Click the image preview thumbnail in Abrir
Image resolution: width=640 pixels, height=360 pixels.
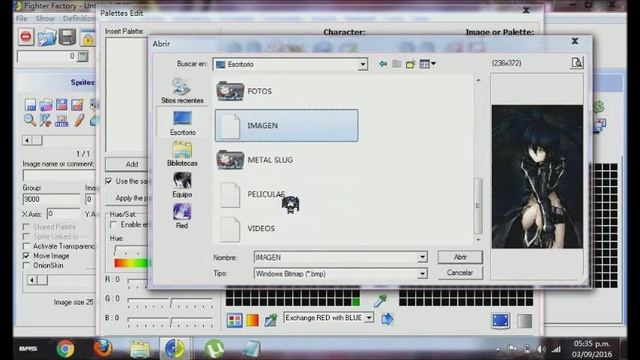[x=537, y=177]
